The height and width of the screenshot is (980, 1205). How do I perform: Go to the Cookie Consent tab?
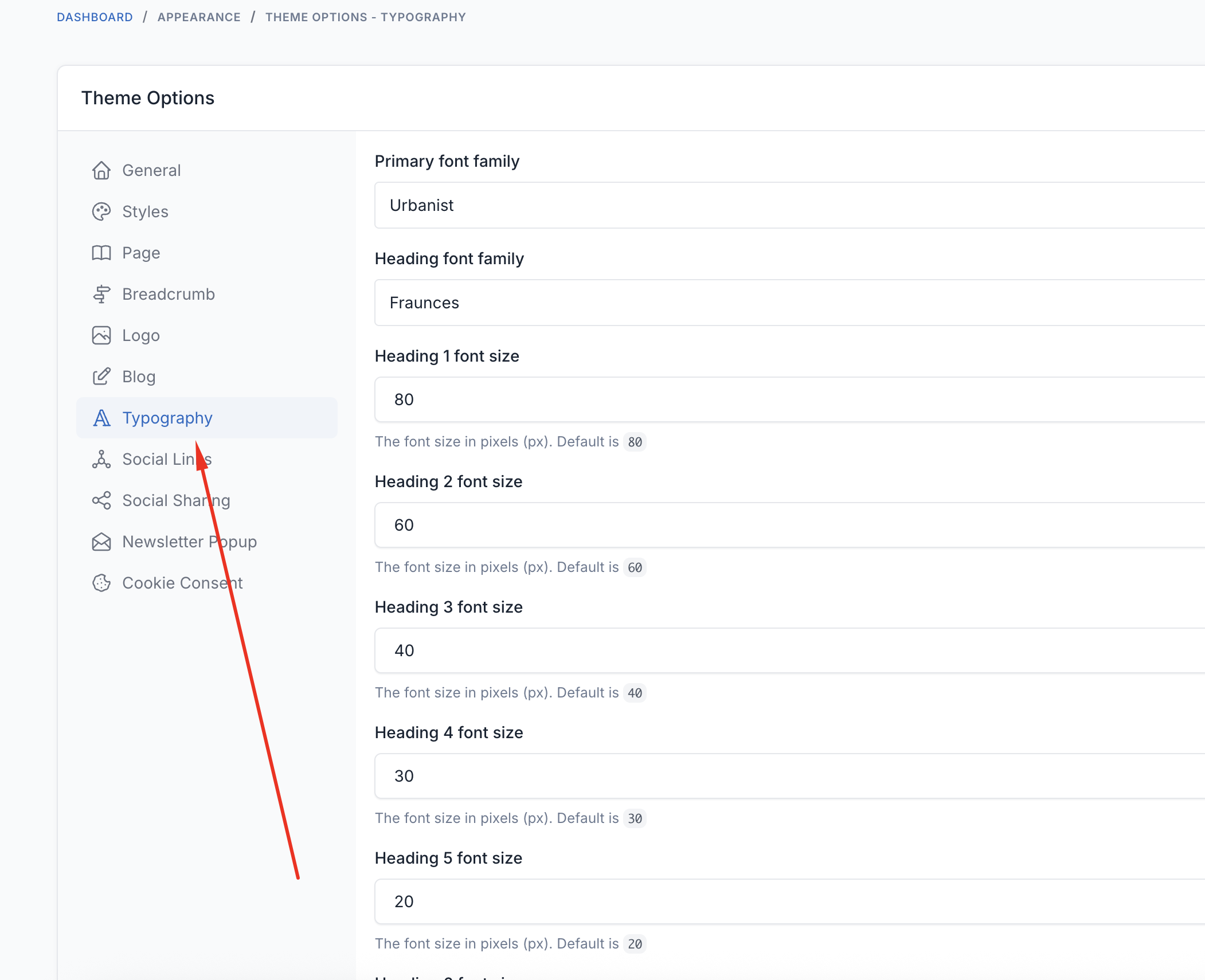[207, 583]
